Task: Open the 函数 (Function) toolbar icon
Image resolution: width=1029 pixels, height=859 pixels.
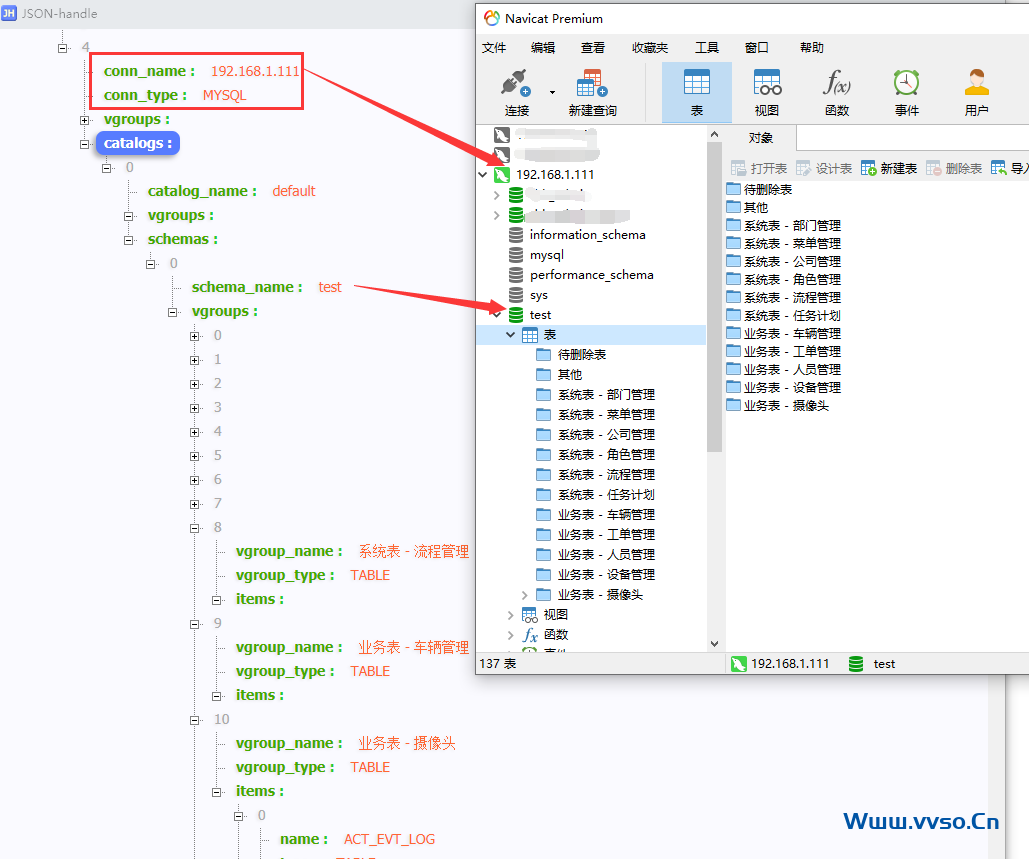Action: click(x=837, y=84)
